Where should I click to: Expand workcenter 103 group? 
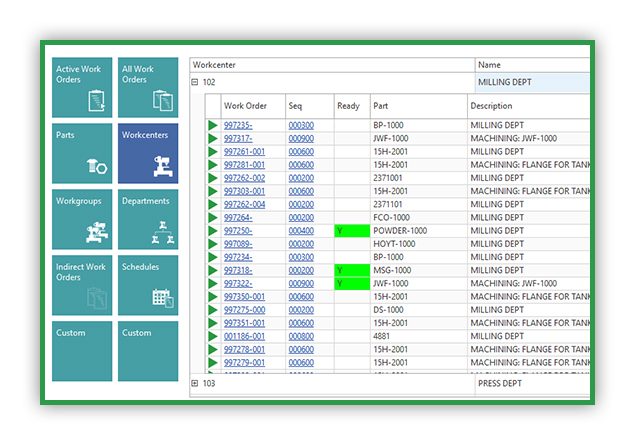click(x=196, y=383)
